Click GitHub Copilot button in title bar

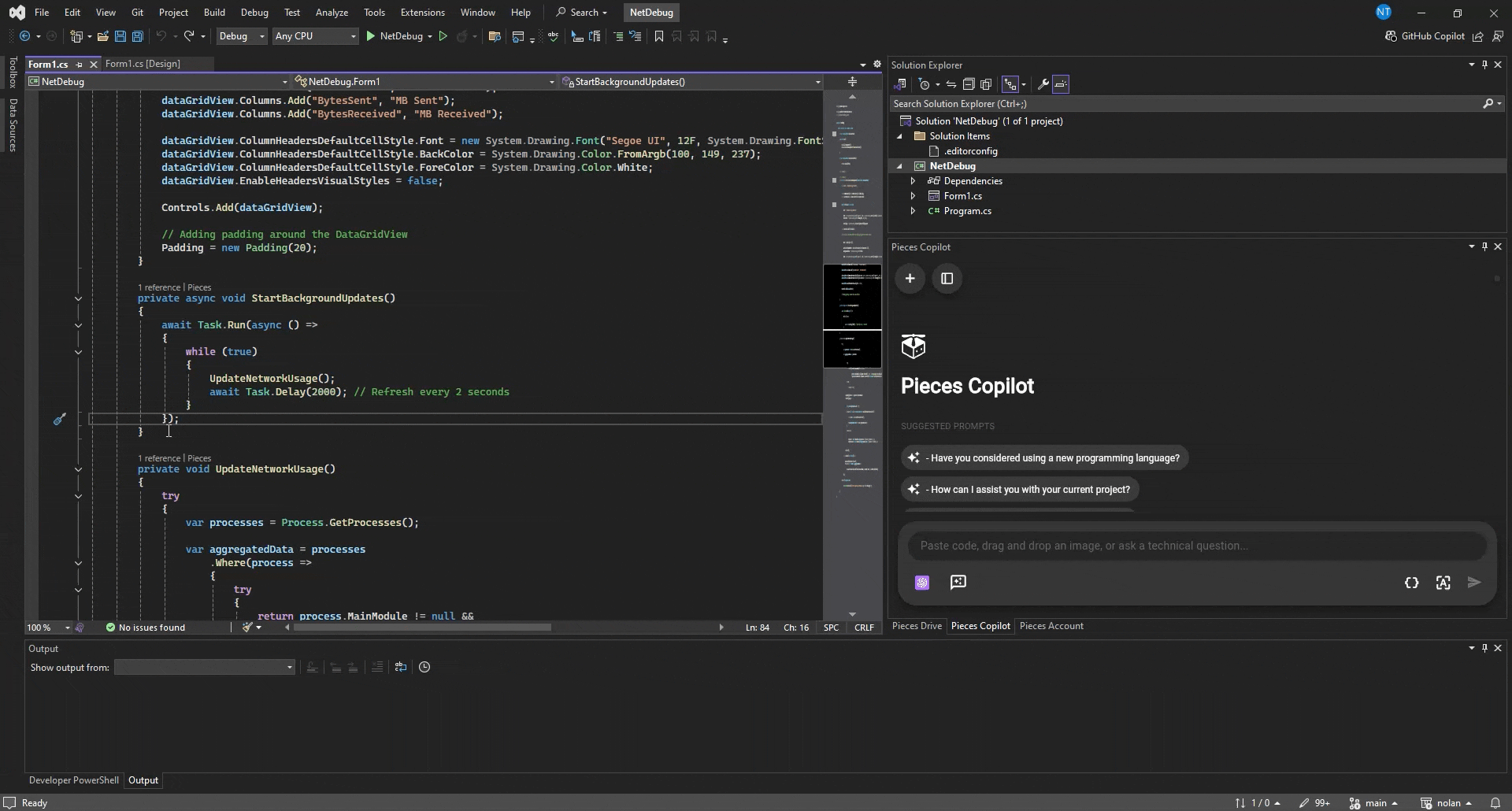1425,36
